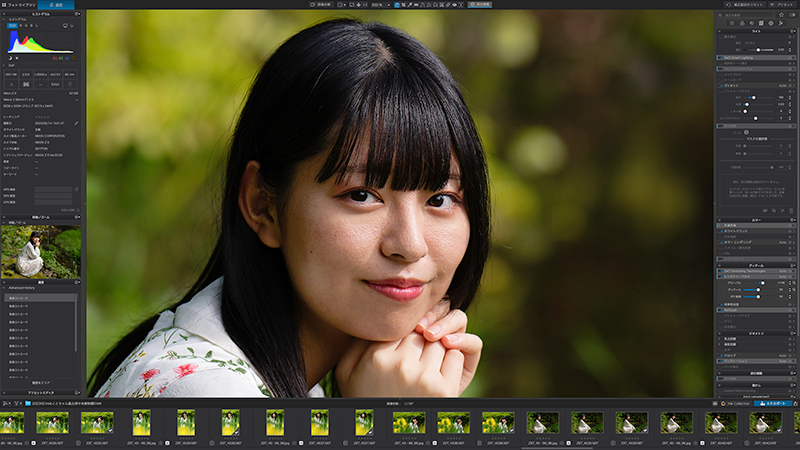Click the filmstrip filter funnel icon
The image size is (800, 450).
click(x=16, y=403)
